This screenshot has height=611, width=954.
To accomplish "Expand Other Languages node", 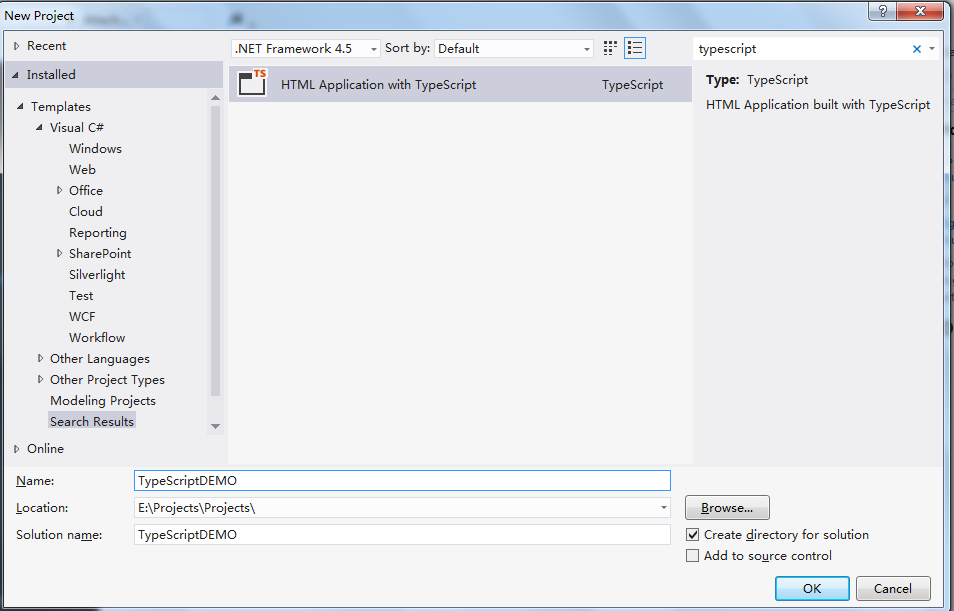I will pos(40,358).
